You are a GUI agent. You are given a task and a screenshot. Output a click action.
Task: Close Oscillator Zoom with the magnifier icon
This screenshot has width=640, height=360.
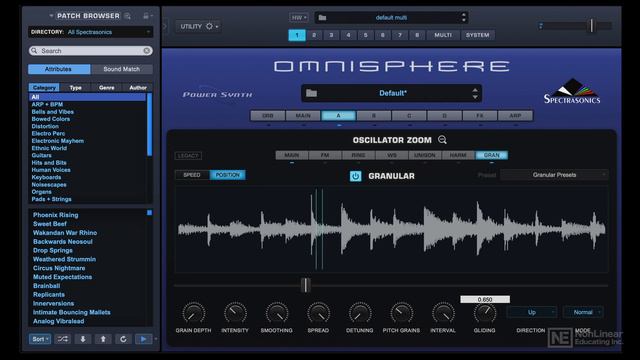click(442, 140)
